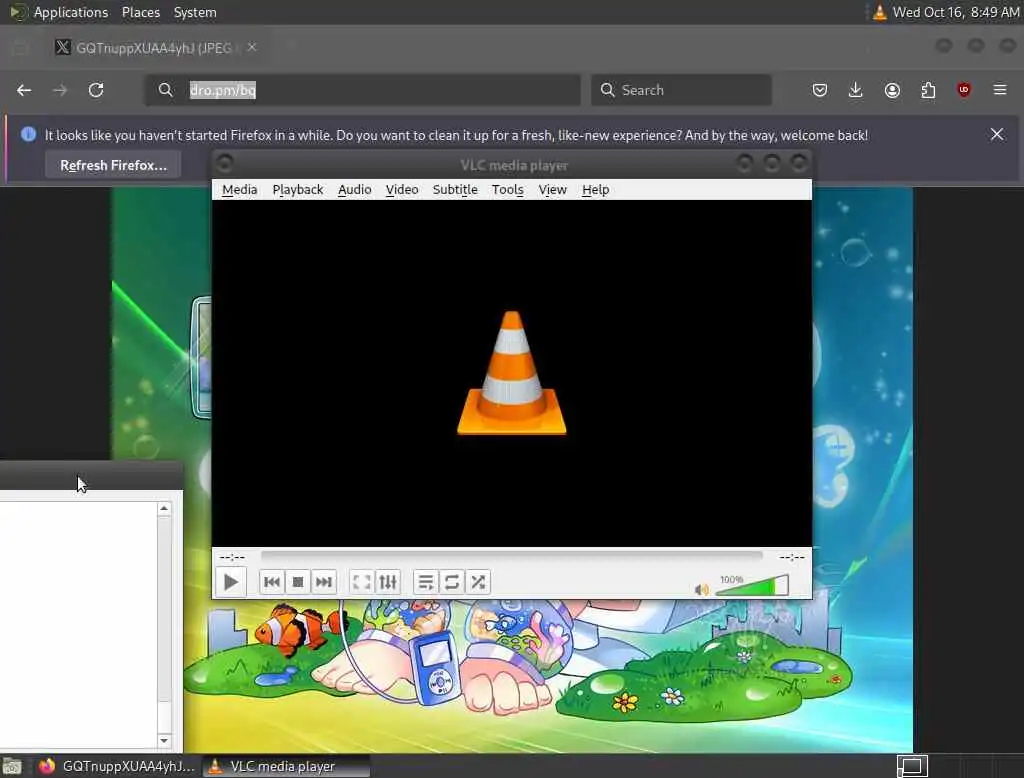Click VLC elapsed time label

[232, 557]
